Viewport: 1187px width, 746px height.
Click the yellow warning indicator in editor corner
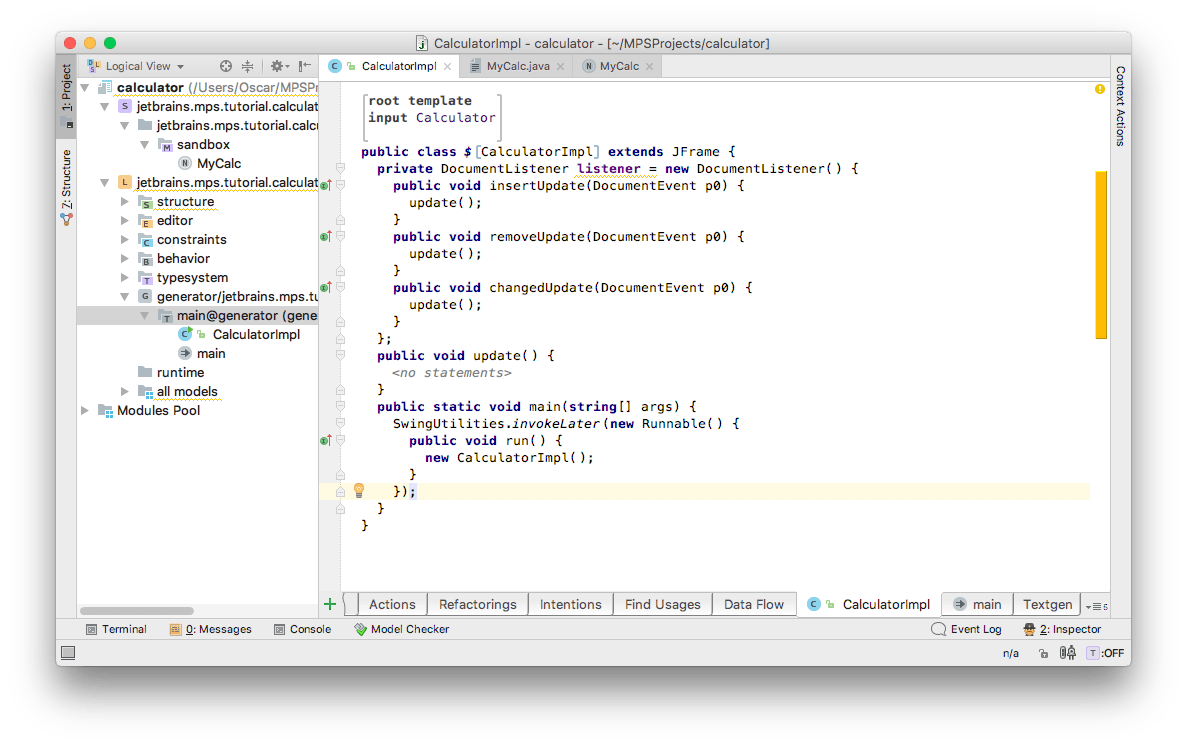point(1100,89)
